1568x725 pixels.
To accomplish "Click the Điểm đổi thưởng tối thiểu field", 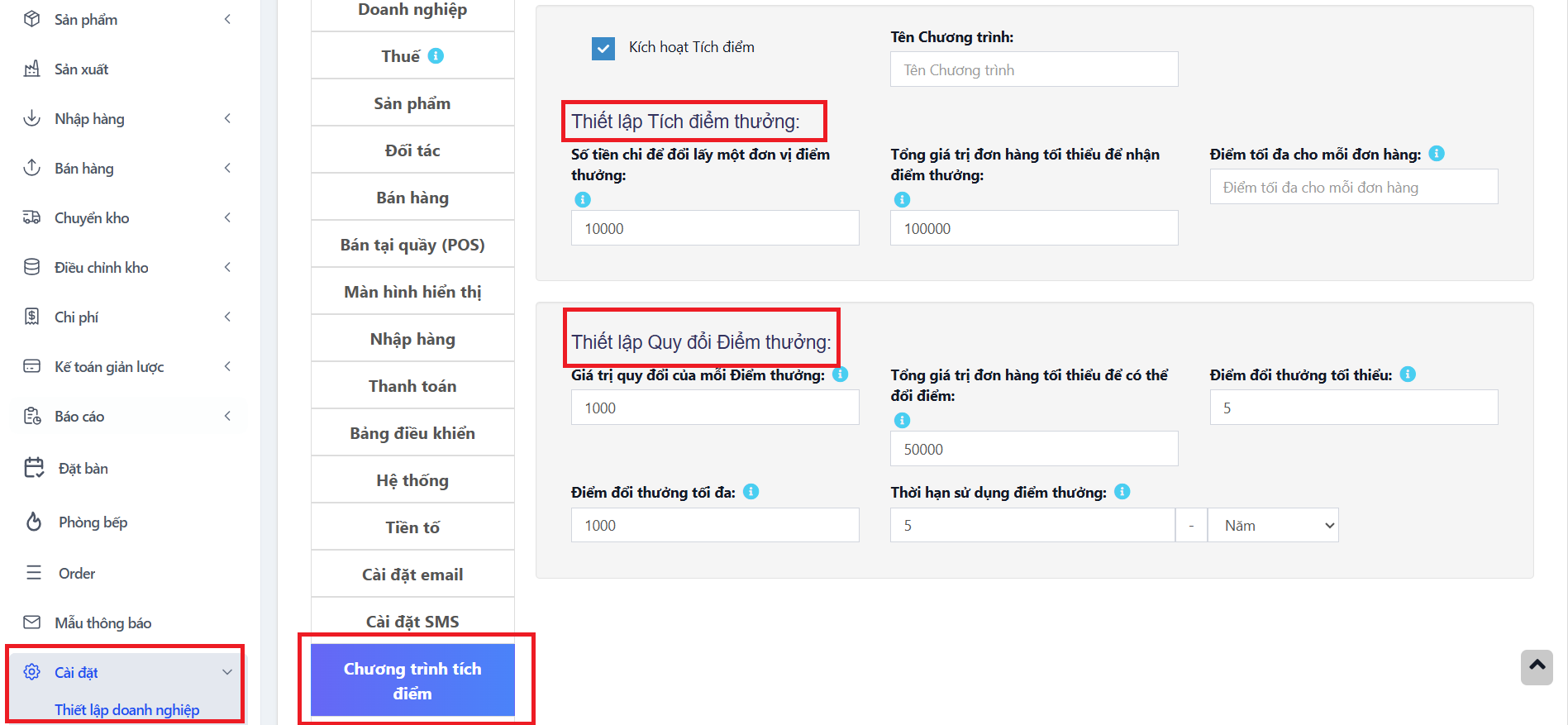I will (1354, 408).
